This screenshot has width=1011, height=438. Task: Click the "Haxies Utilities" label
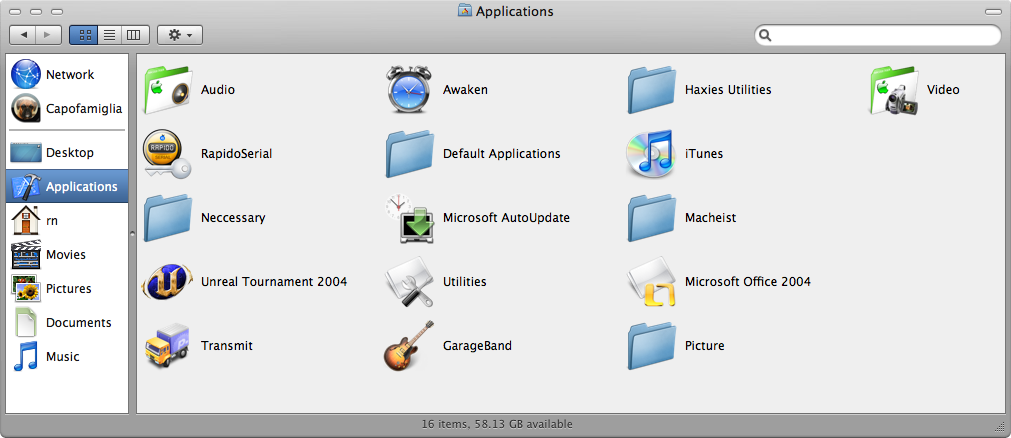(728, 90)
